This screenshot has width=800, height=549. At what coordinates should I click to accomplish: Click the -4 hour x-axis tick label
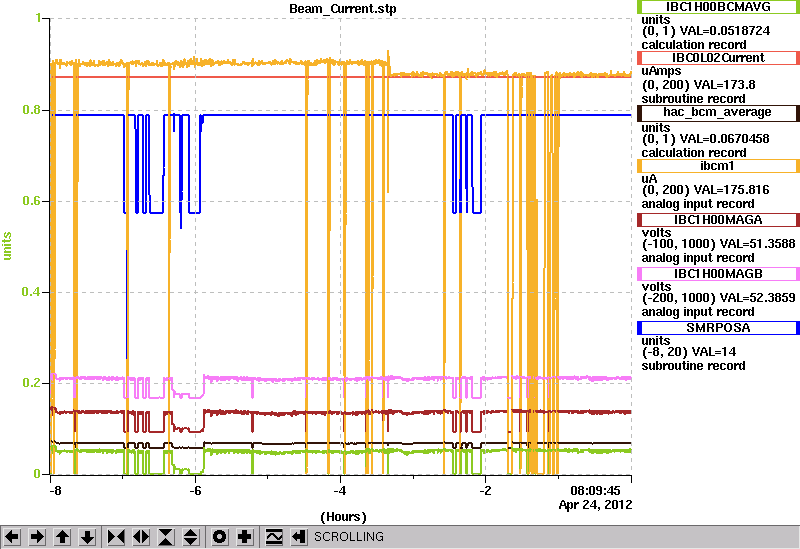point(340,491)
